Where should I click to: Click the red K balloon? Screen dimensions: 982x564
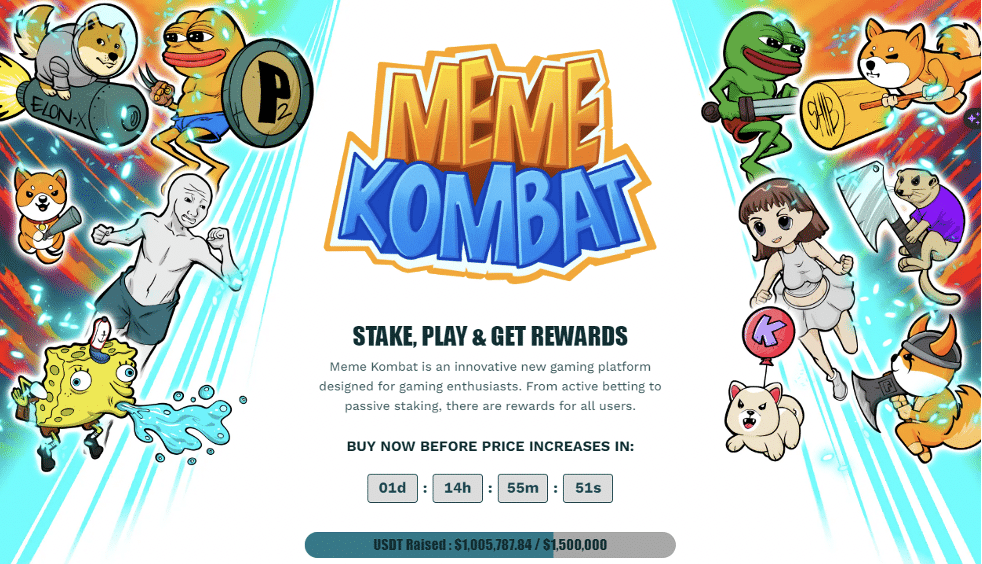[x=768, y=332]
